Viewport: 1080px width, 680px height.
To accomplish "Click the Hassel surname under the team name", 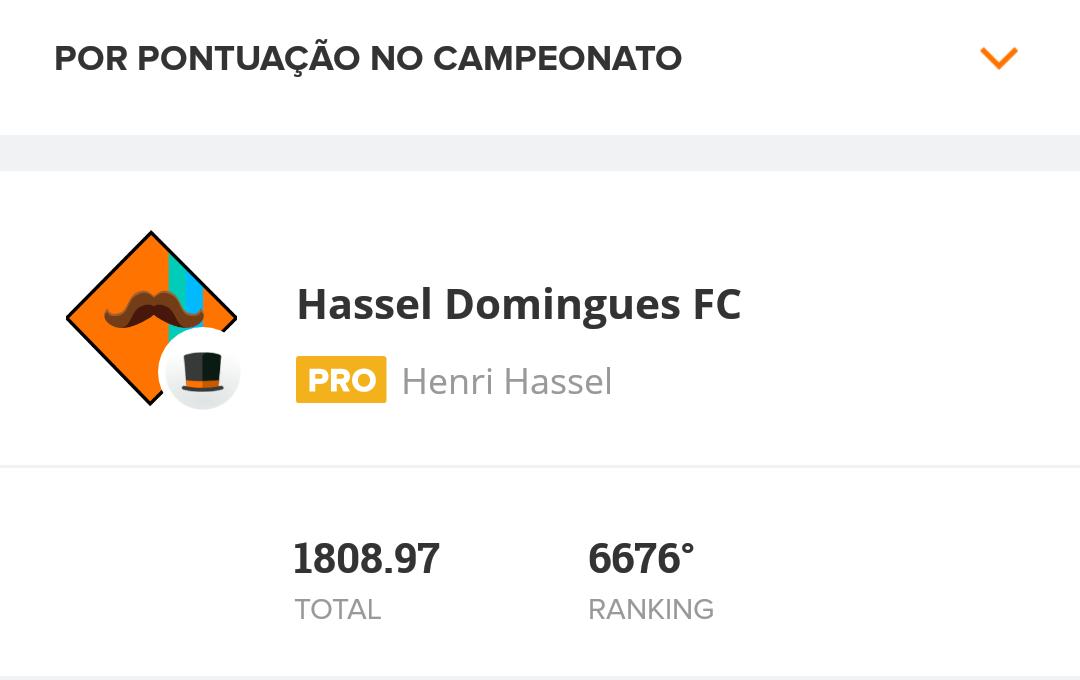I will [558, 381].
